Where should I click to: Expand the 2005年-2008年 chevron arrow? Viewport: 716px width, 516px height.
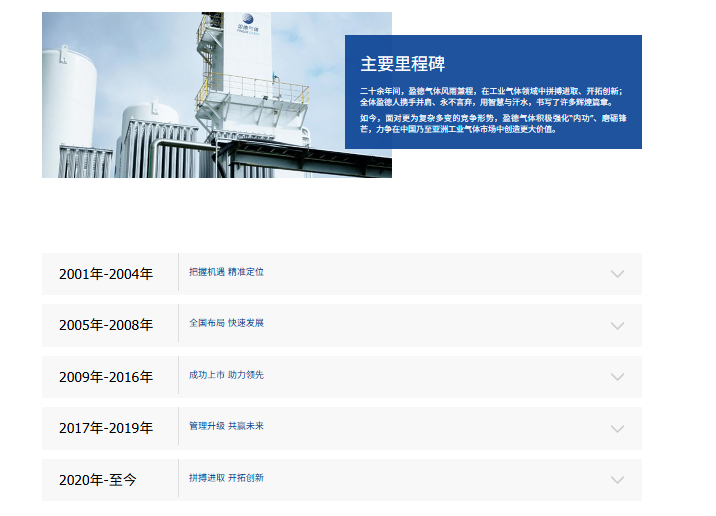tap(617, 326)
